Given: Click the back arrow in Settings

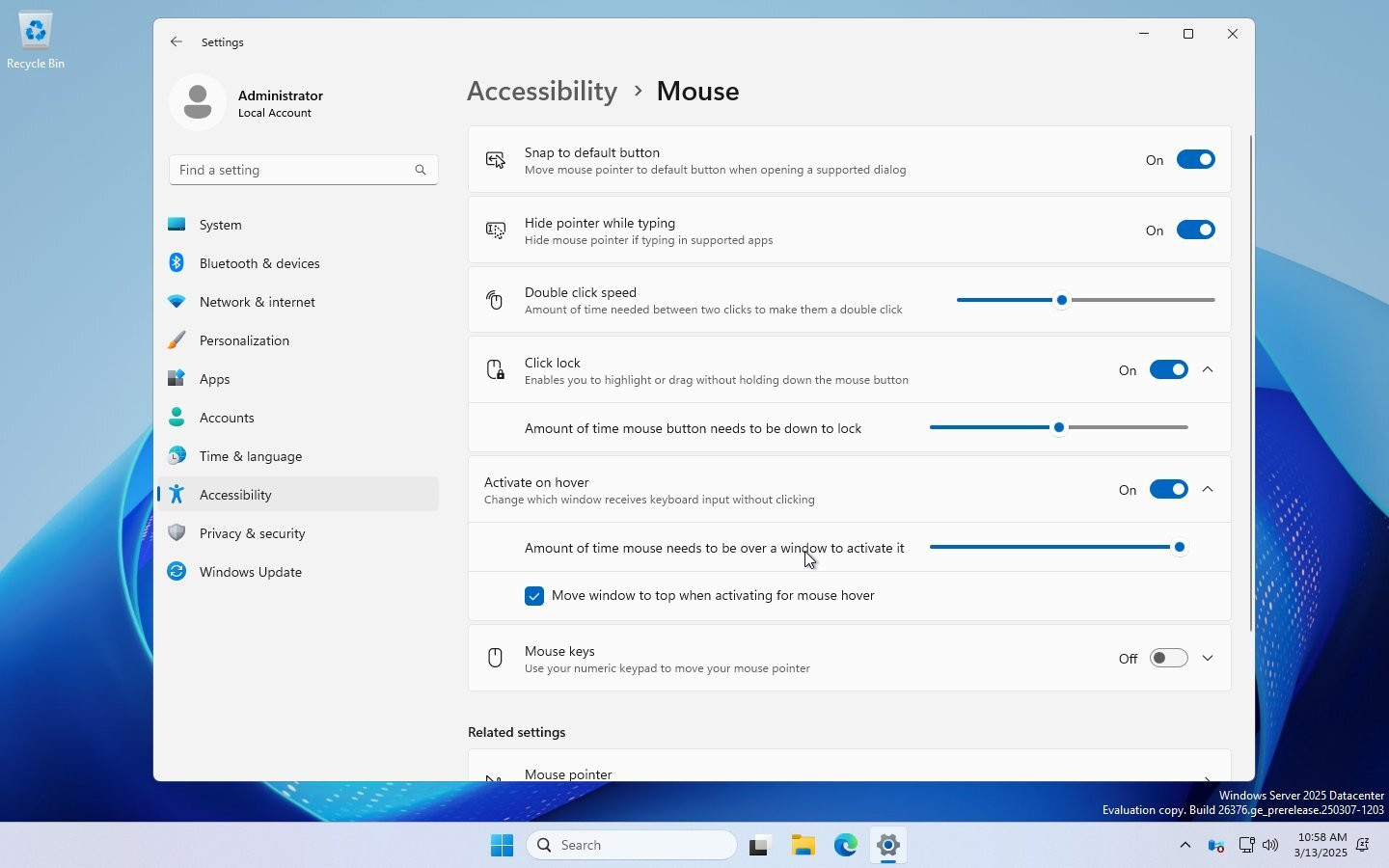Looking at the screenshot, I should [x=176, y=41].
